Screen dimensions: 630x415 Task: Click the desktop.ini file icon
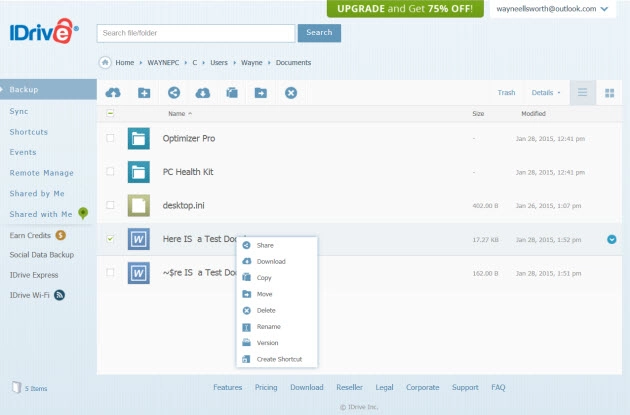click(x=139, y=205)
